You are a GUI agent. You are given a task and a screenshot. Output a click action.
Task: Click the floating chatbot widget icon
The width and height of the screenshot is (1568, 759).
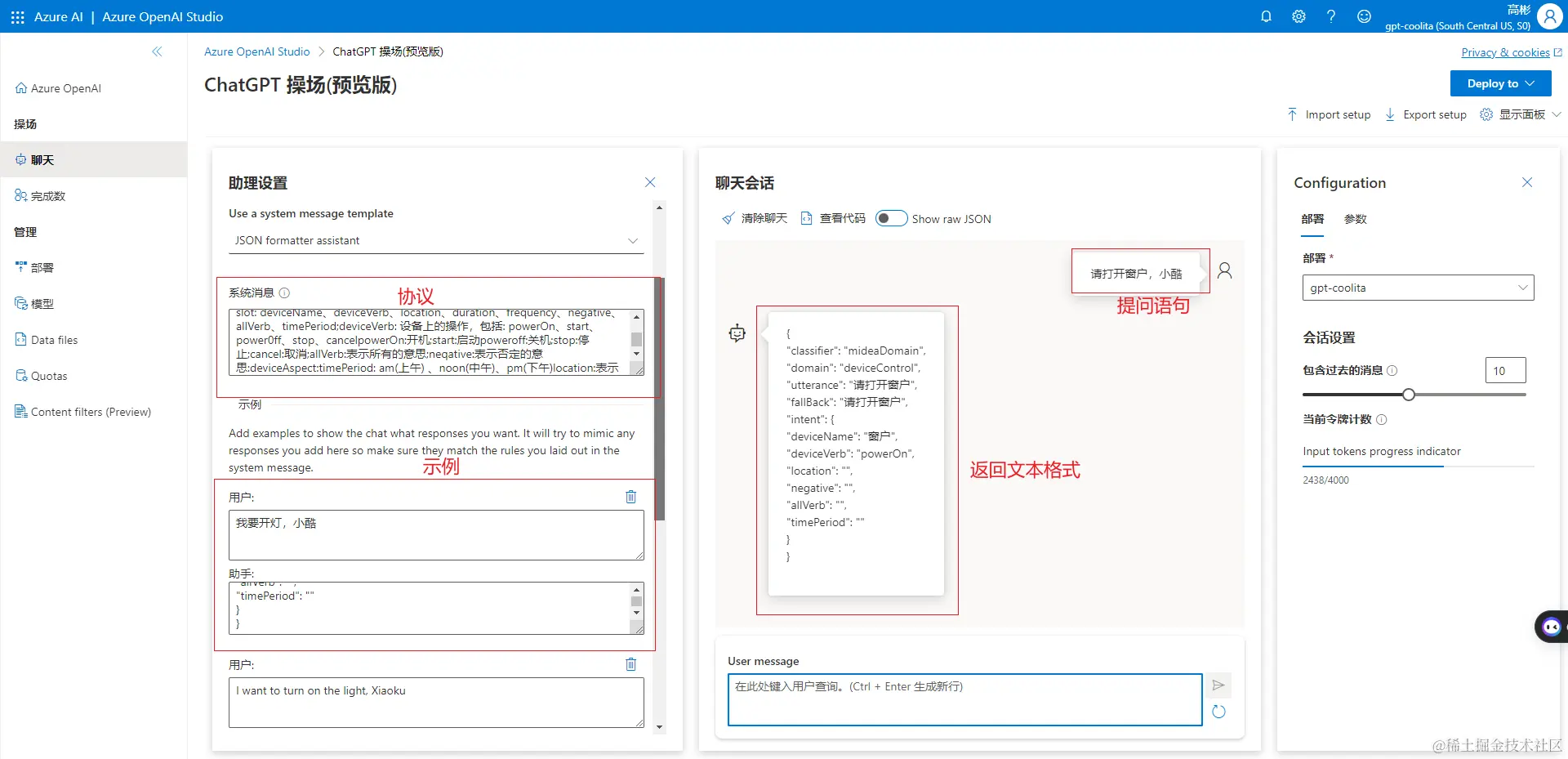[1551, 627]
